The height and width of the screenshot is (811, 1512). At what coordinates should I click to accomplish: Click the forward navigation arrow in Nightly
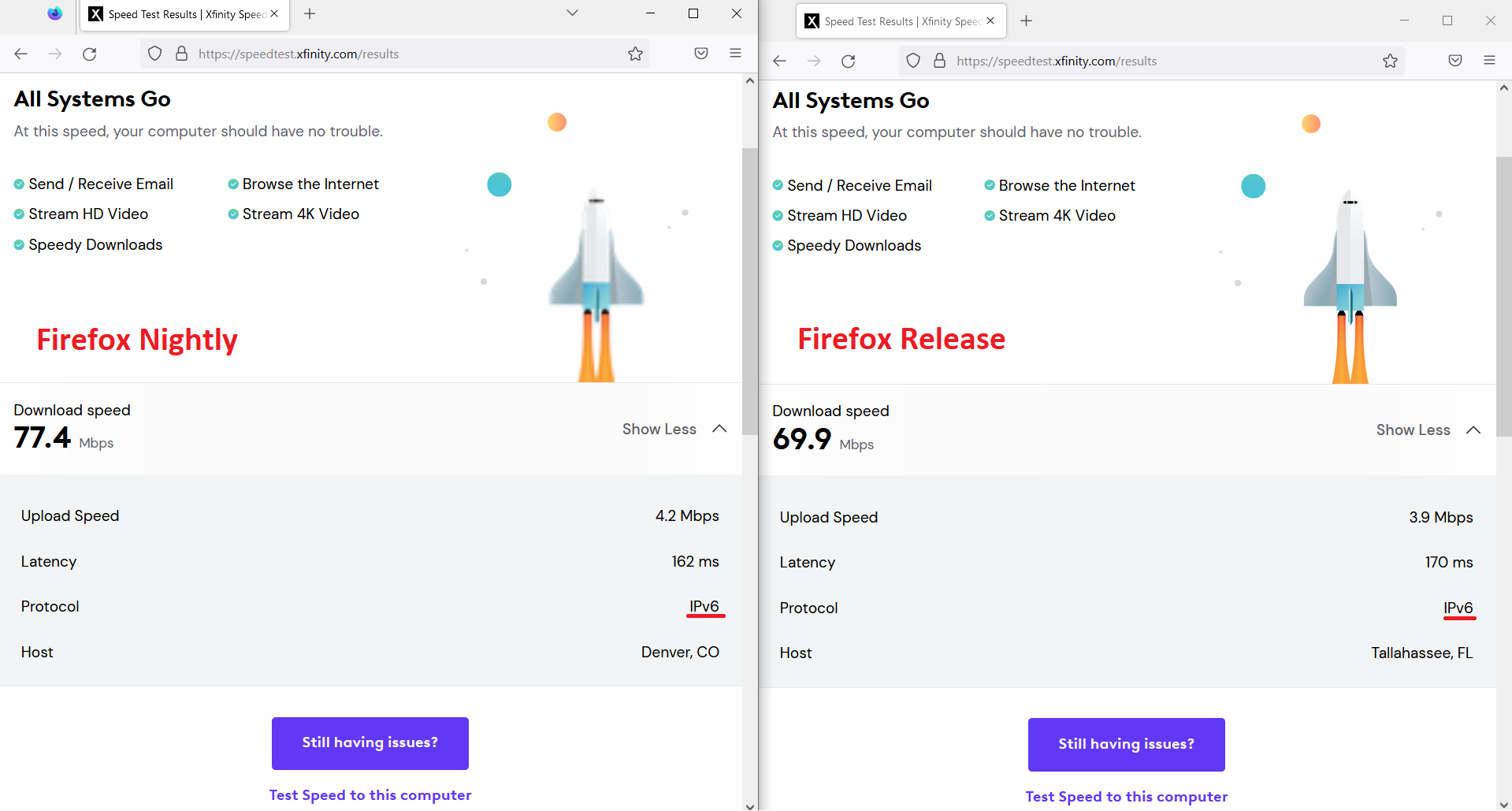(54, 54)
